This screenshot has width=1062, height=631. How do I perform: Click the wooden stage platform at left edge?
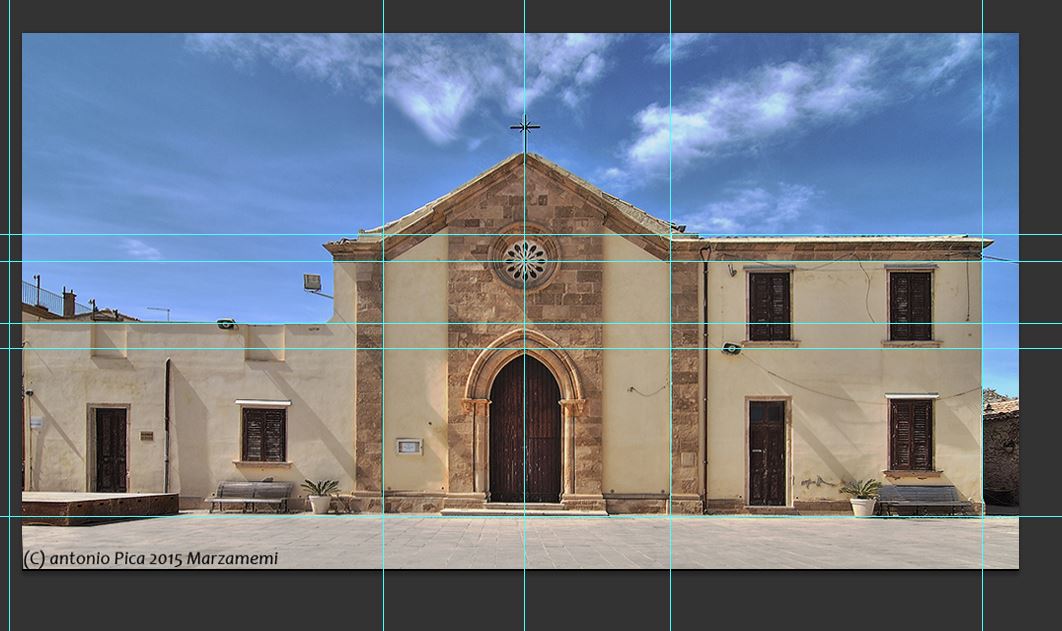click(98, 504)
